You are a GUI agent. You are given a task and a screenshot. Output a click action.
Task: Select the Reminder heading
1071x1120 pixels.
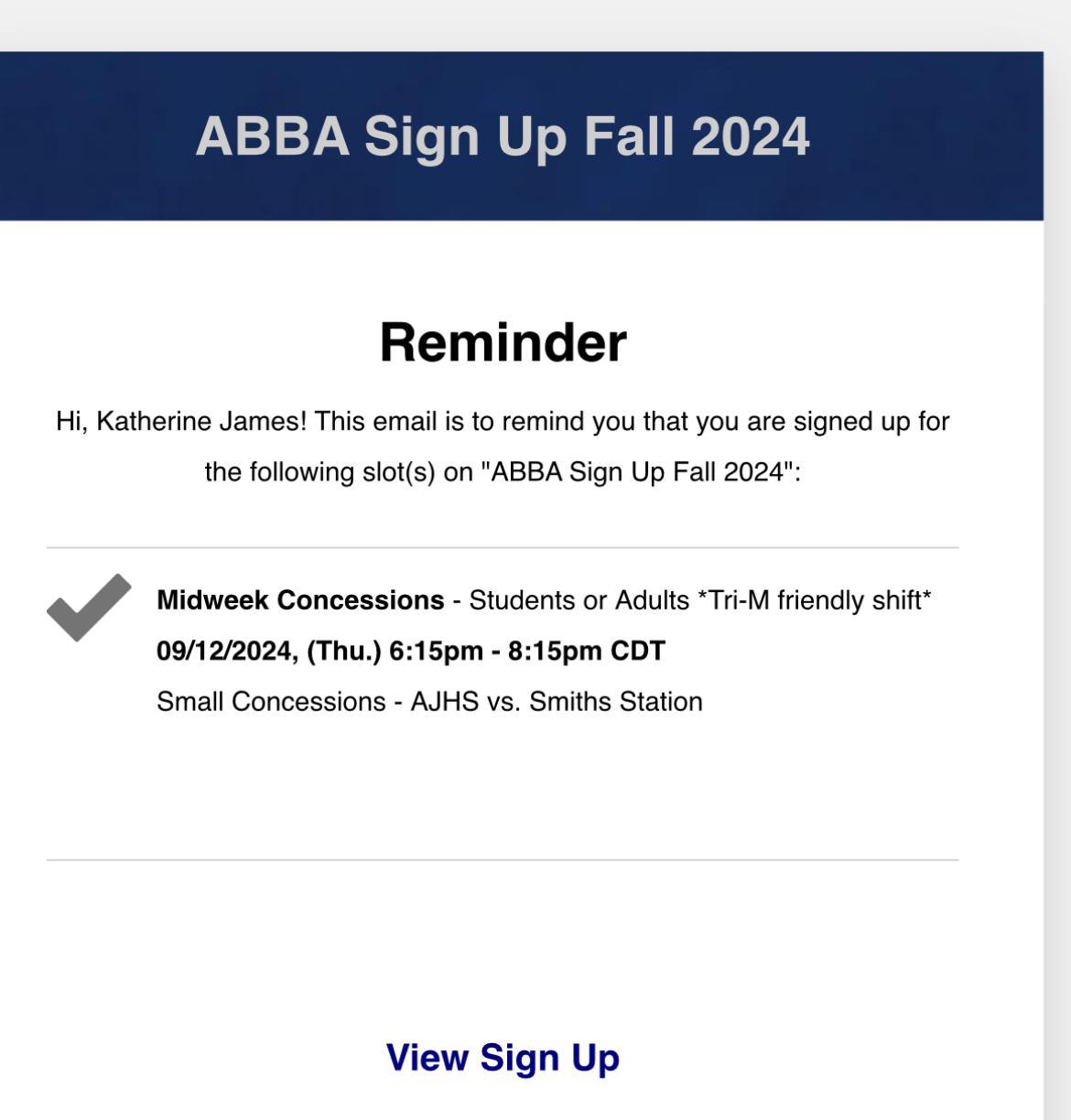pyautogui.click(x=503, y=342)
